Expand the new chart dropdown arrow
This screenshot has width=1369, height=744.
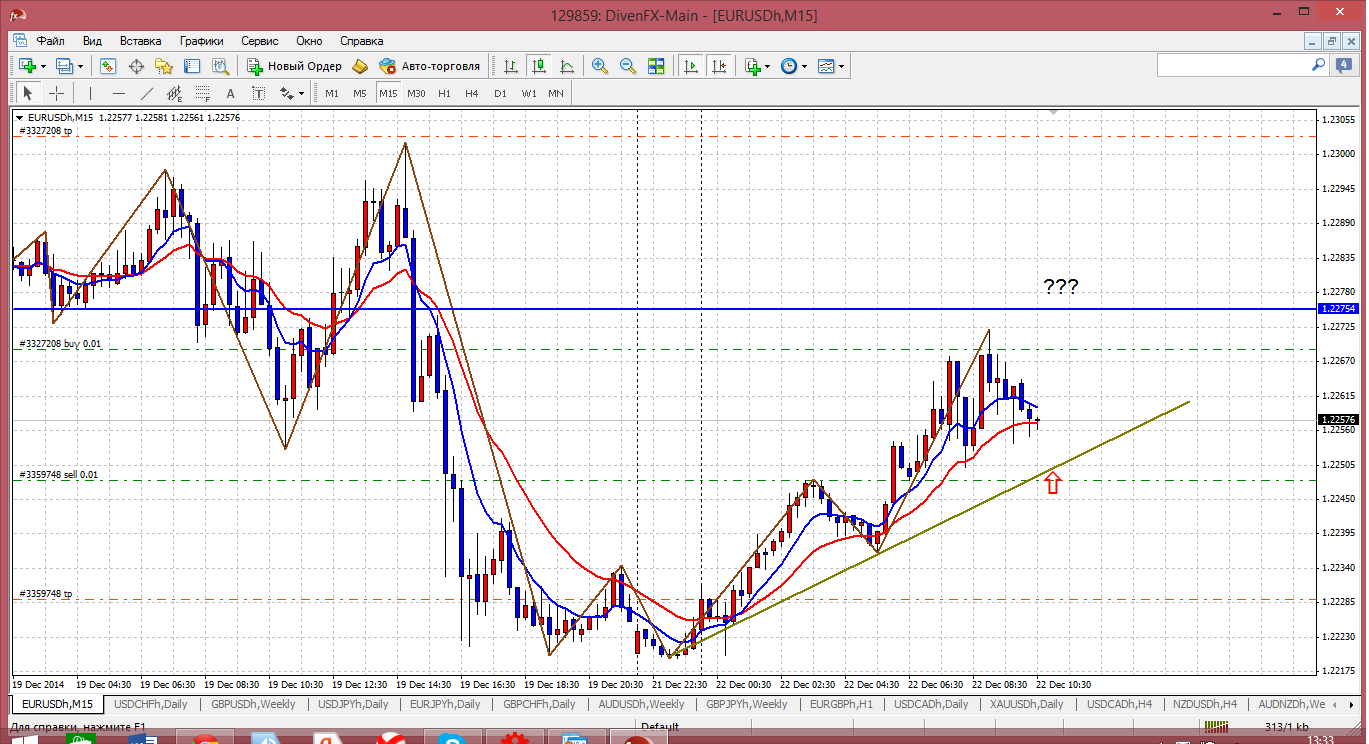(x=43, y=67)
